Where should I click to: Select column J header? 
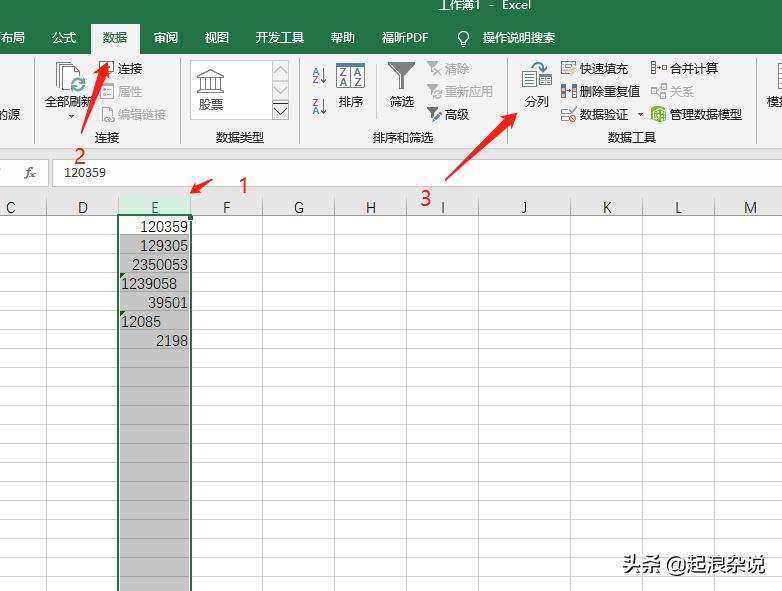[x=524, y=207]
